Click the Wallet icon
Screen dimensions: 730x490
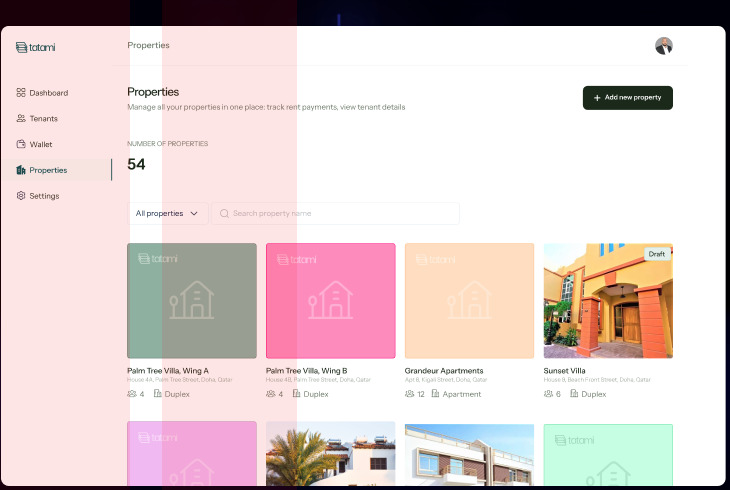[20, 143]
